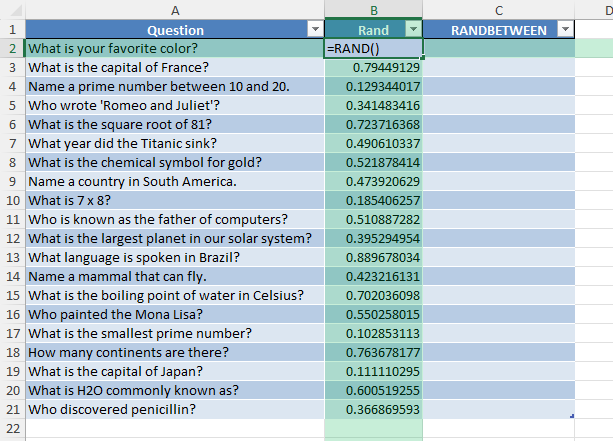Select column A header
The height and width of the screenshot is (441, 613).
pos(175,10)
